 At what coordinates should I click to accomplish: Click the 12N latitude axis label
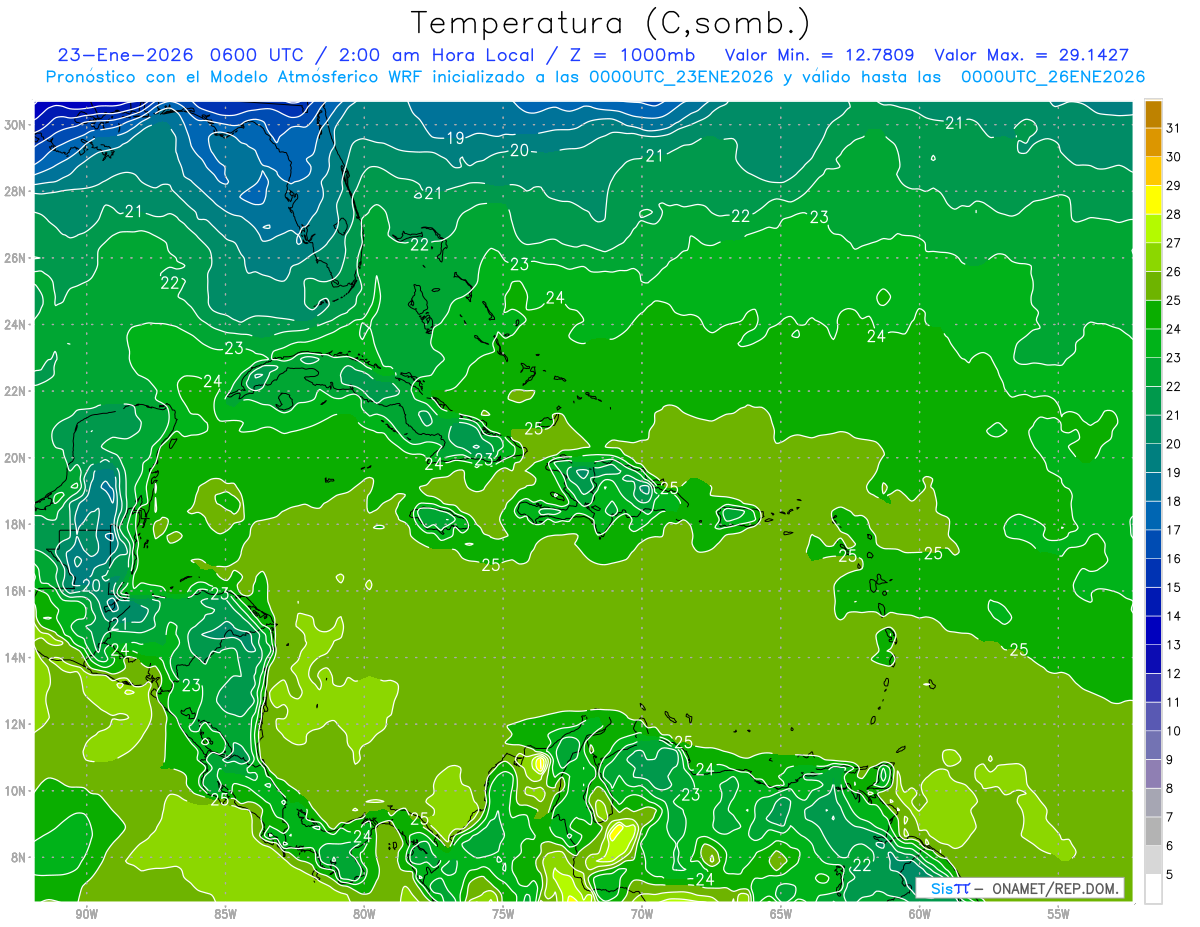(x=17, y=724)
